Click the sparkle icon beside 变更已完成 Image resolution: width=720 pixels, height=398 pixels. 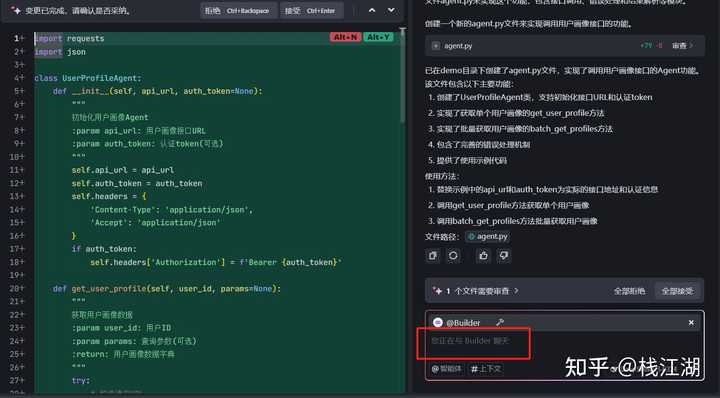point(16,10)
